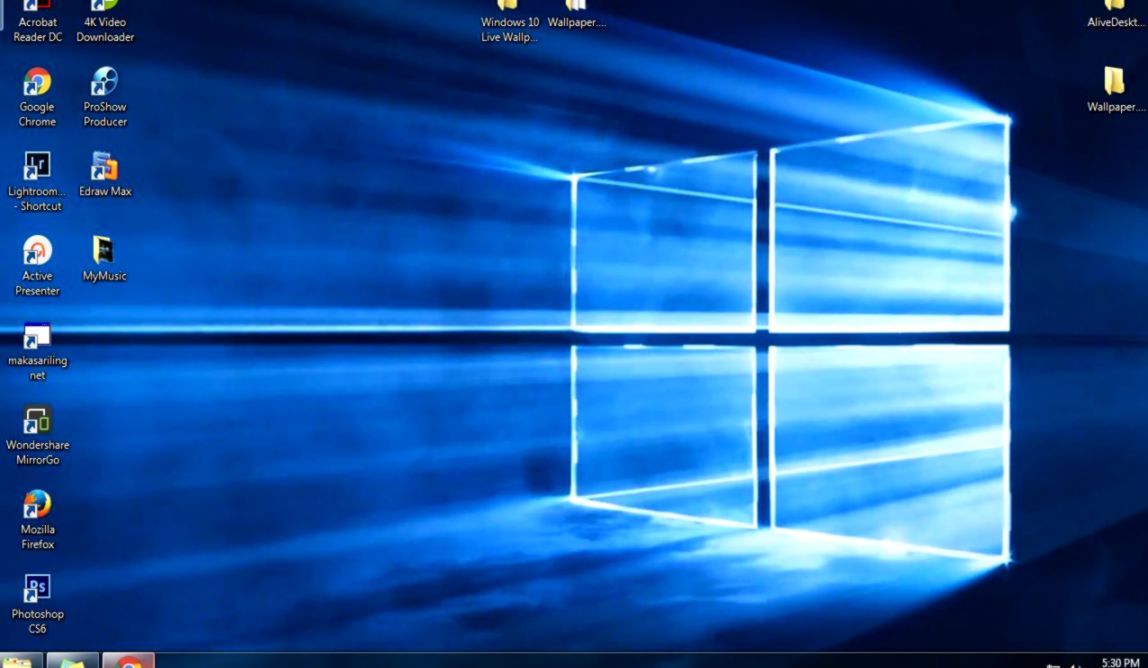Viewport: 1148px width, 668px height.
Task: Select the Mozilla Firefox desktop shortcut
Action: (x=37, y=519)
